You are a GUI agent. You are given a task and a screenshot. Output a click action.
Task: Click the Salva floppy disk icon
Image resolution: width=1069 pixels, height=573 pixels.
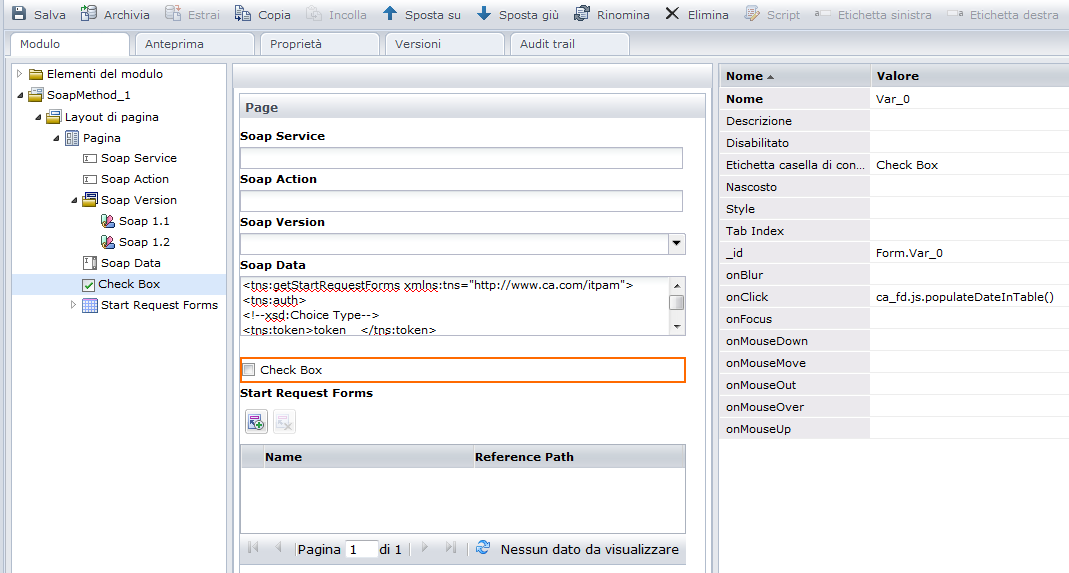click(x=19, y=14)
